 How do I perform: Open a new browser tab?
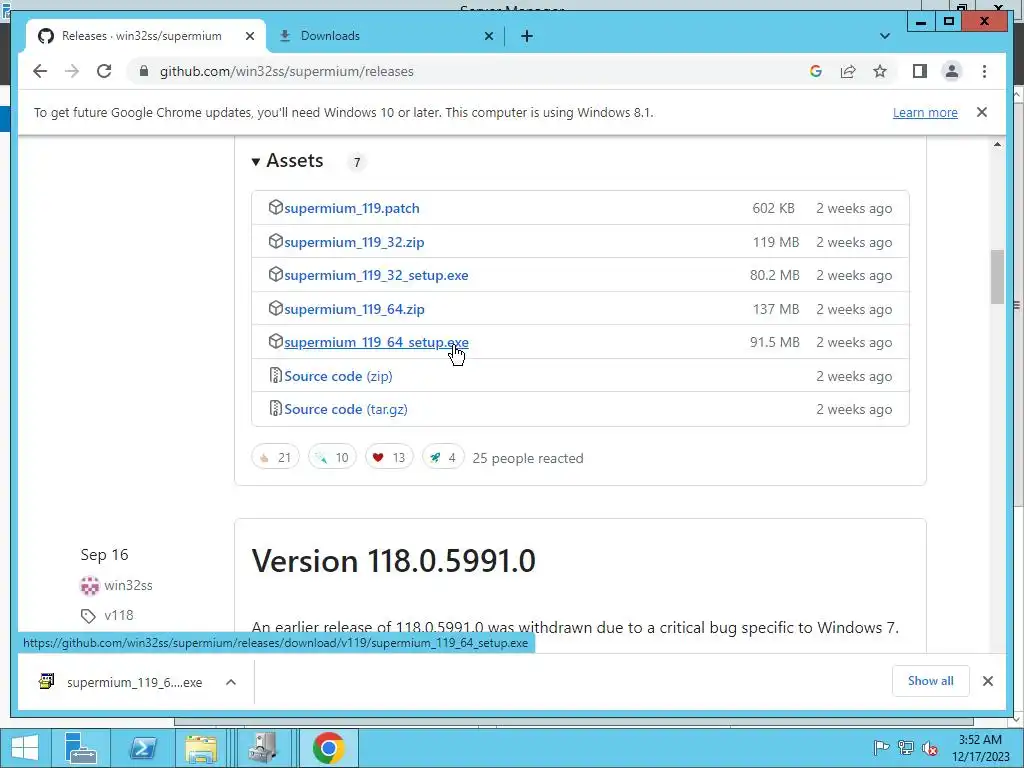tap(527, 36)
